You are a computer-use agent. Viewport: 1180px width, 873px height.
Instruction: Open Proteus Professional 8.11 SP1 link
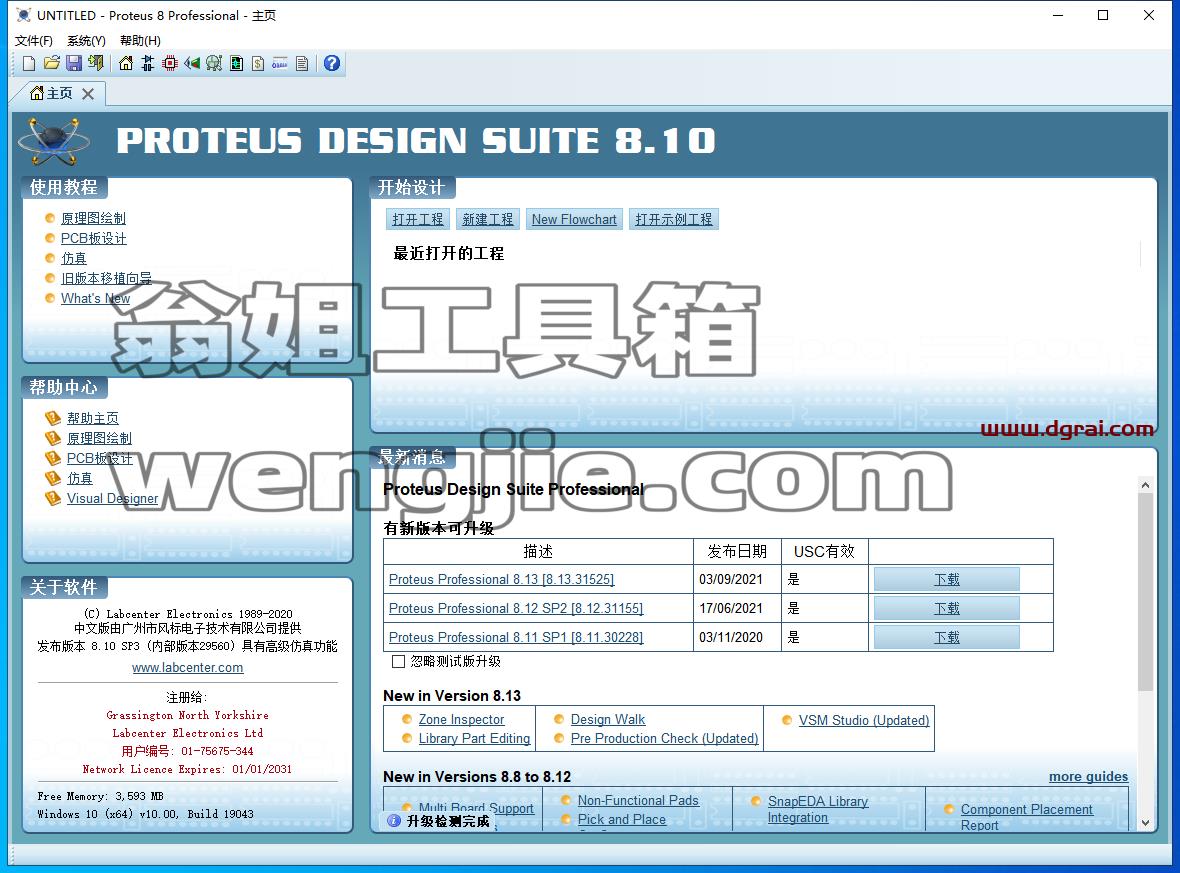(516, 637)
